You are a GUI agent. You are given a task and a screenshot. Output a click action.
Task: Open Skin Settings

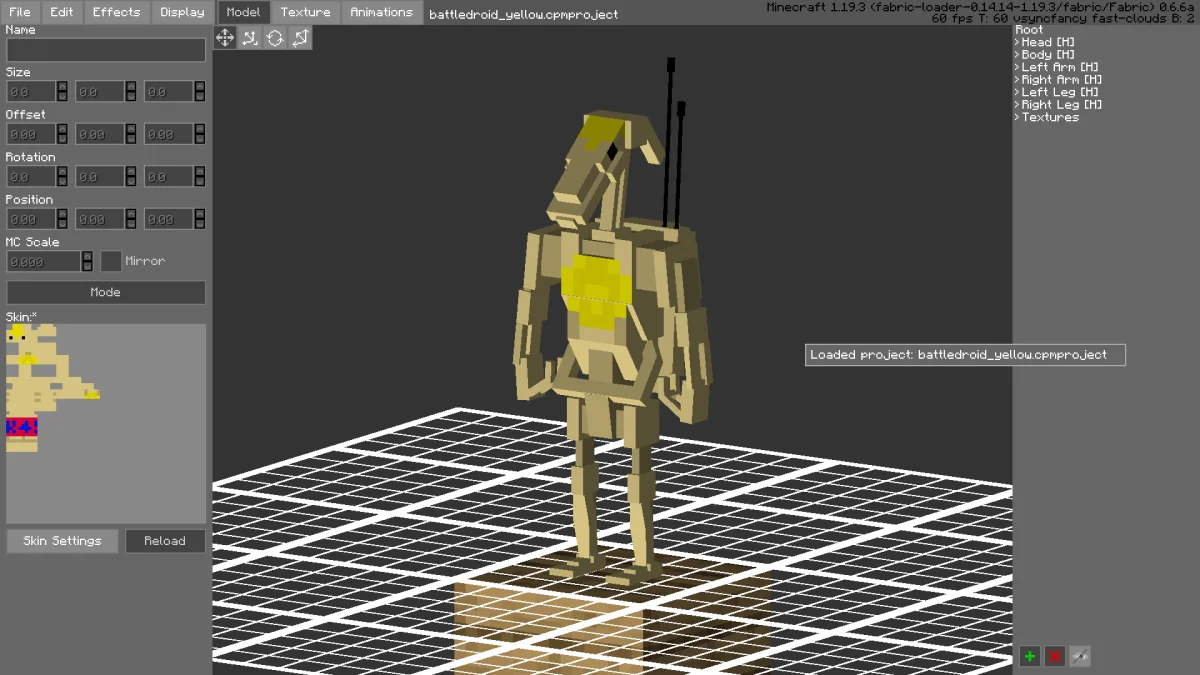point(62,541)
